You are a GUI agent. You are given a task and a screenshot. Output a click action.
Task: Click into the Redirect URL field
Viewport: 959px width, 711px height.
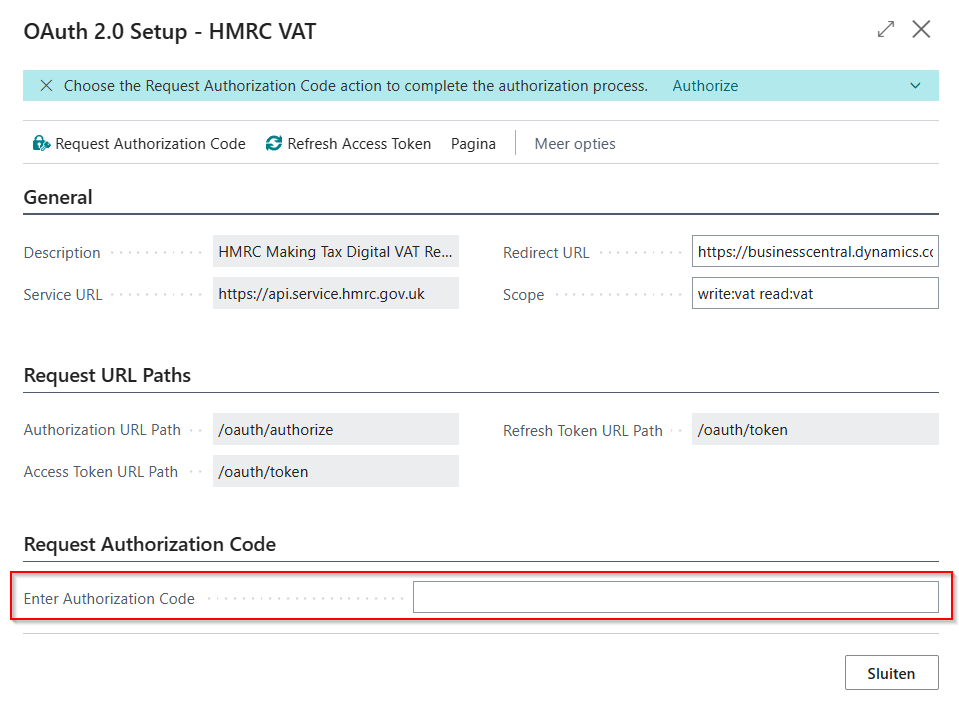(x=815, y=251)
